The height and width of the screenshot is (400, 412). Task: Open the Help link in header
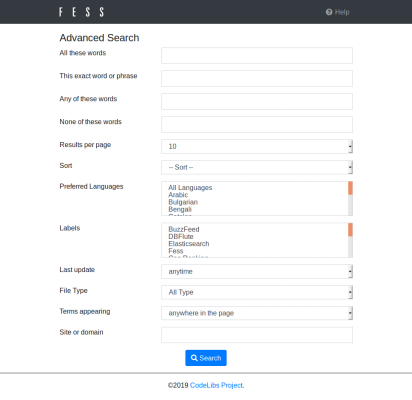tap(337, 12)
